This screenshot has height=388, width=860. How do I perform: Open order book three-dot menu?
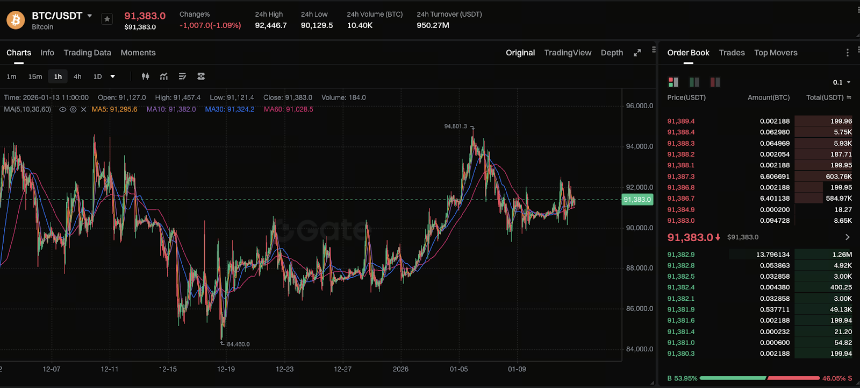(x=848, y=53)
